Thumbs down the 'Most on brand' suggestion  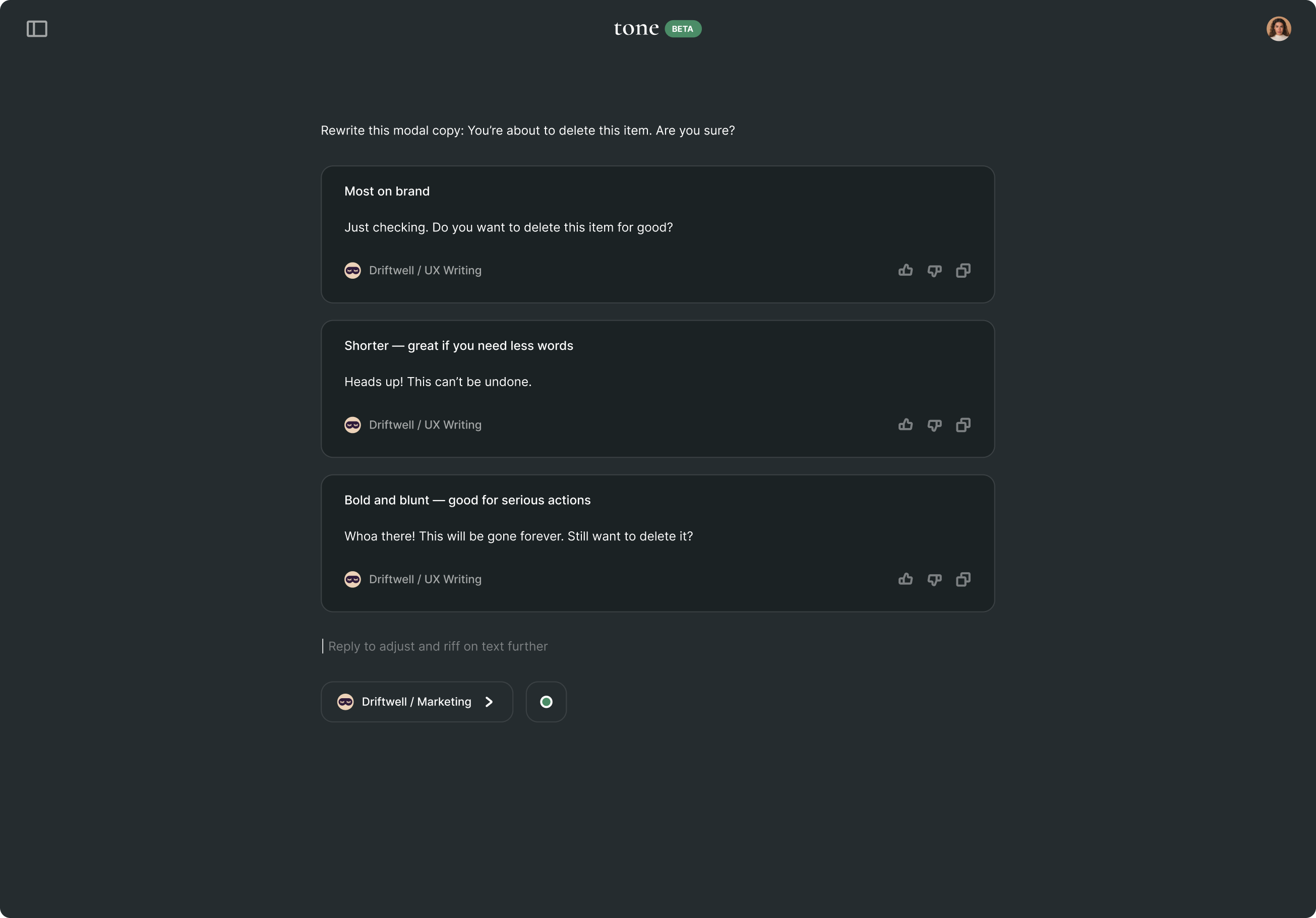tap(934, 271)
